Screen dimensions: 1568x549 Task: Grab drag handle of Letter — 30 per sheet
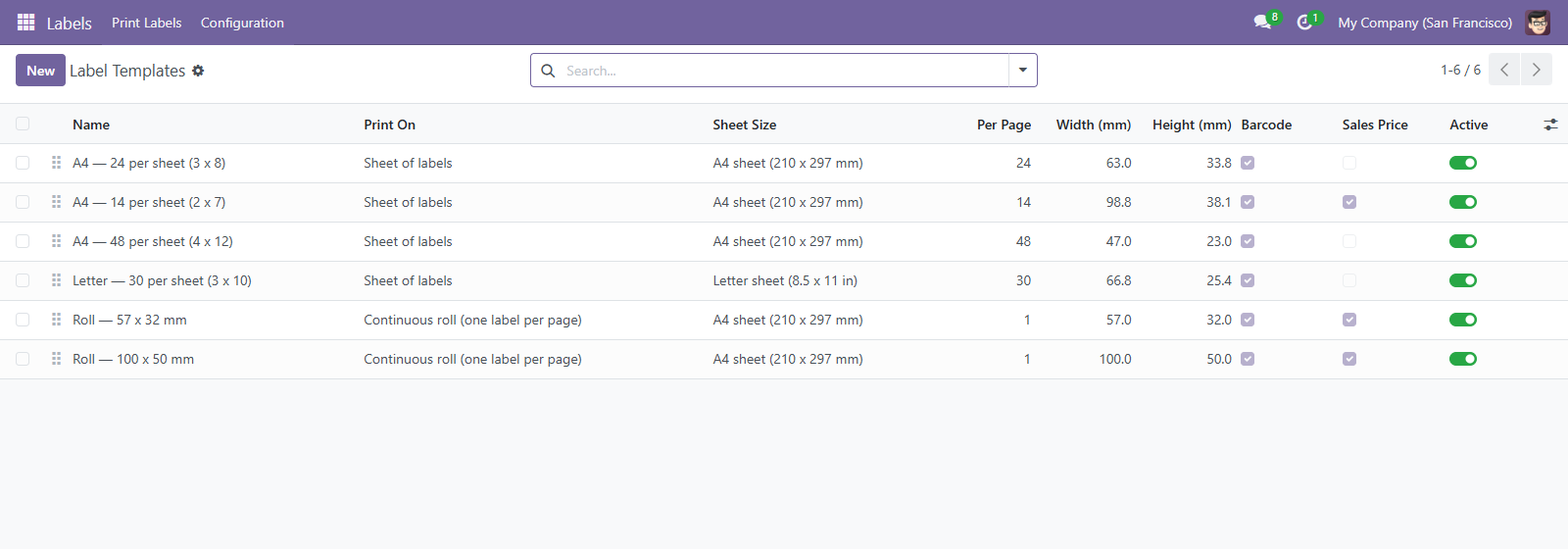click(56, 280)
